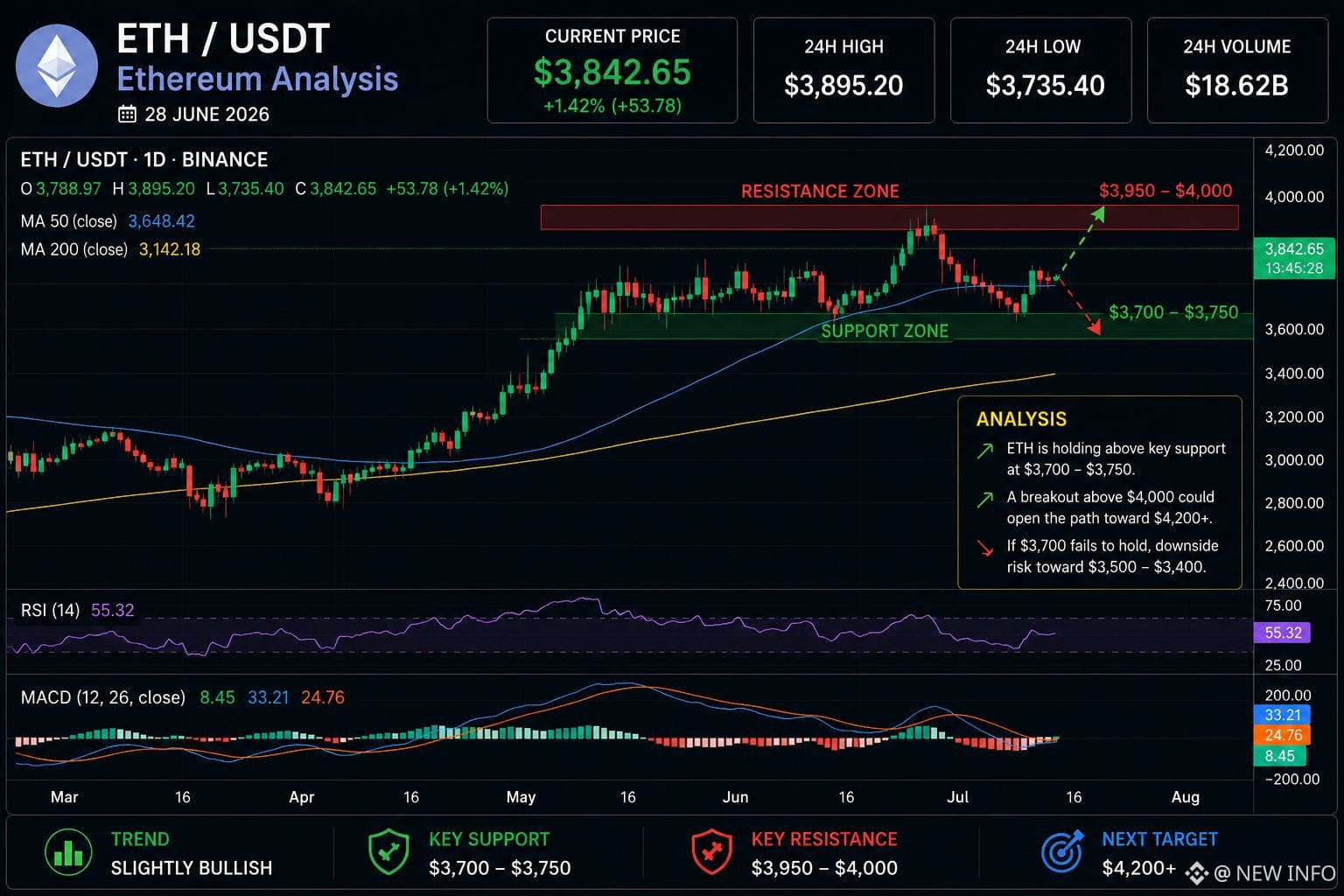Click the 'SUPPORT ZONE' label on the chart
Screen dimensions: 1344x896
point(885,331)
